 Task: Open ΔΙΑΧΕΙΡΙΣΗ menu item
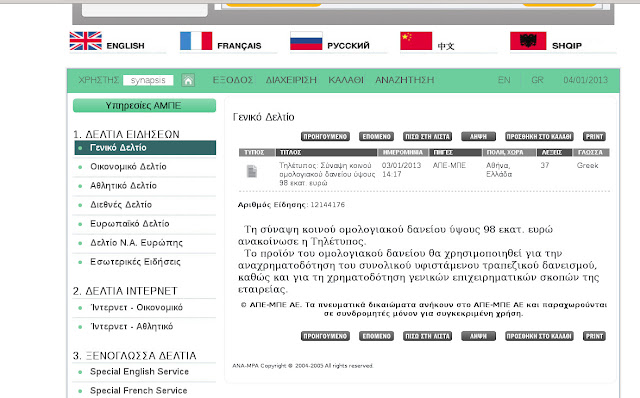[x=291, y=80]
